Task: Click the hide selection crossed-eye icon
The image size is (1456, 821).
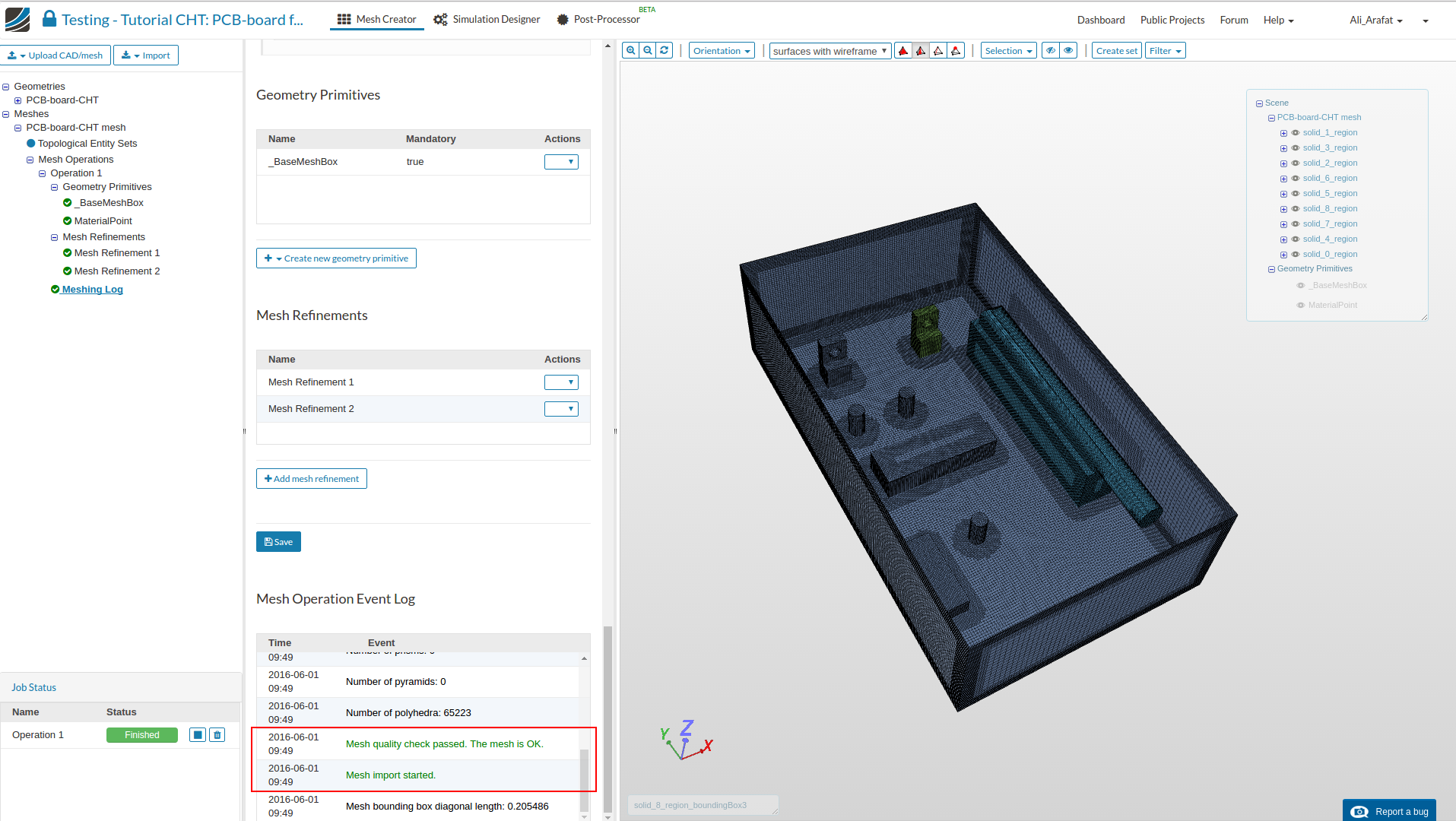Action: pyautogui.click(x=1051, y=51)
